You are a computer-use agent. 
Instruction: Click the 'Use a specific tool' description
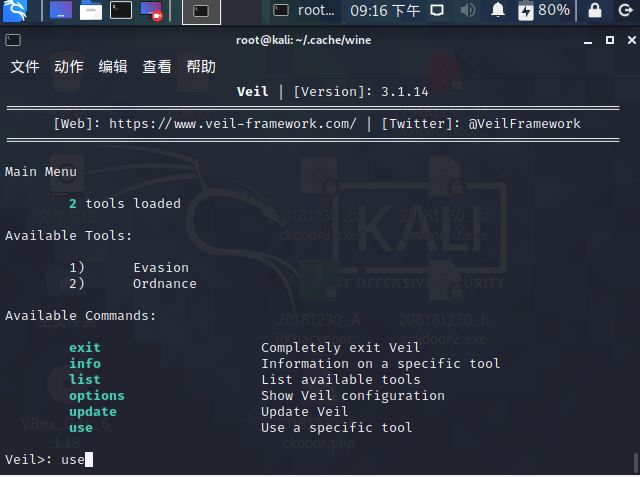(337, 428)
